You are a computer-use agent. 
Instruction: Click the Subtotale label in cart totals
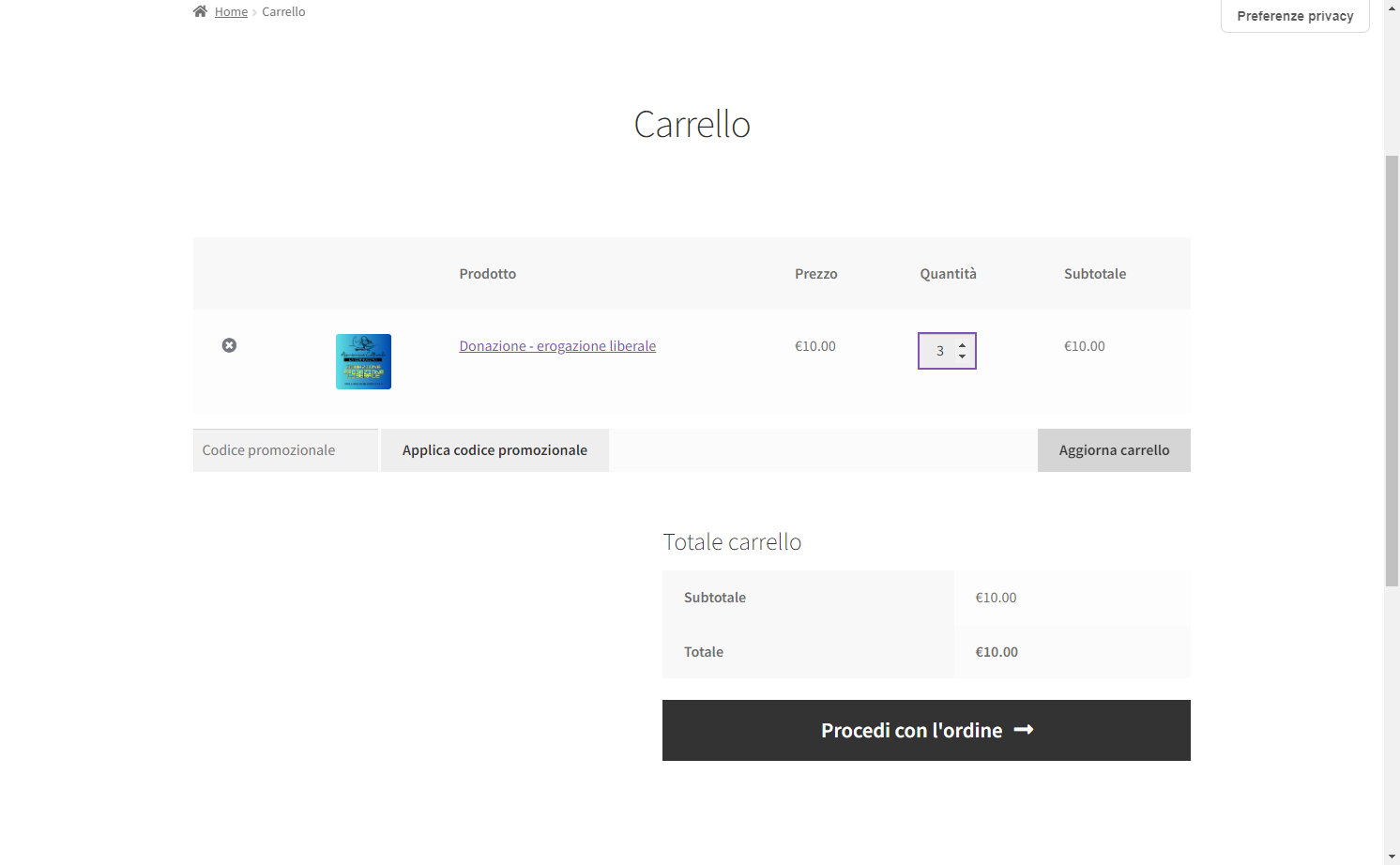715,598
